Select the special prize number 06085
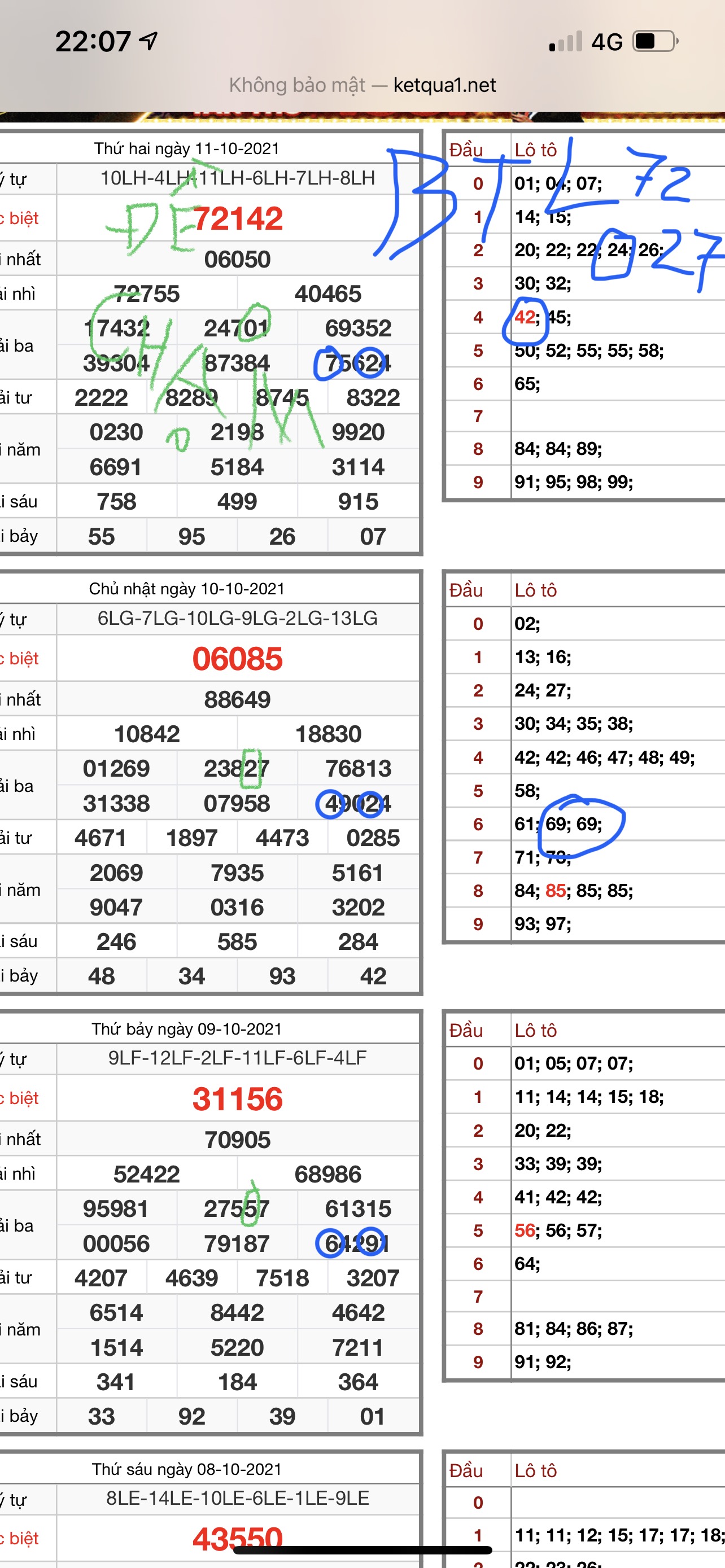This screenshot has height=1568, width=725. pyautogui.click(x=237, y=659)
